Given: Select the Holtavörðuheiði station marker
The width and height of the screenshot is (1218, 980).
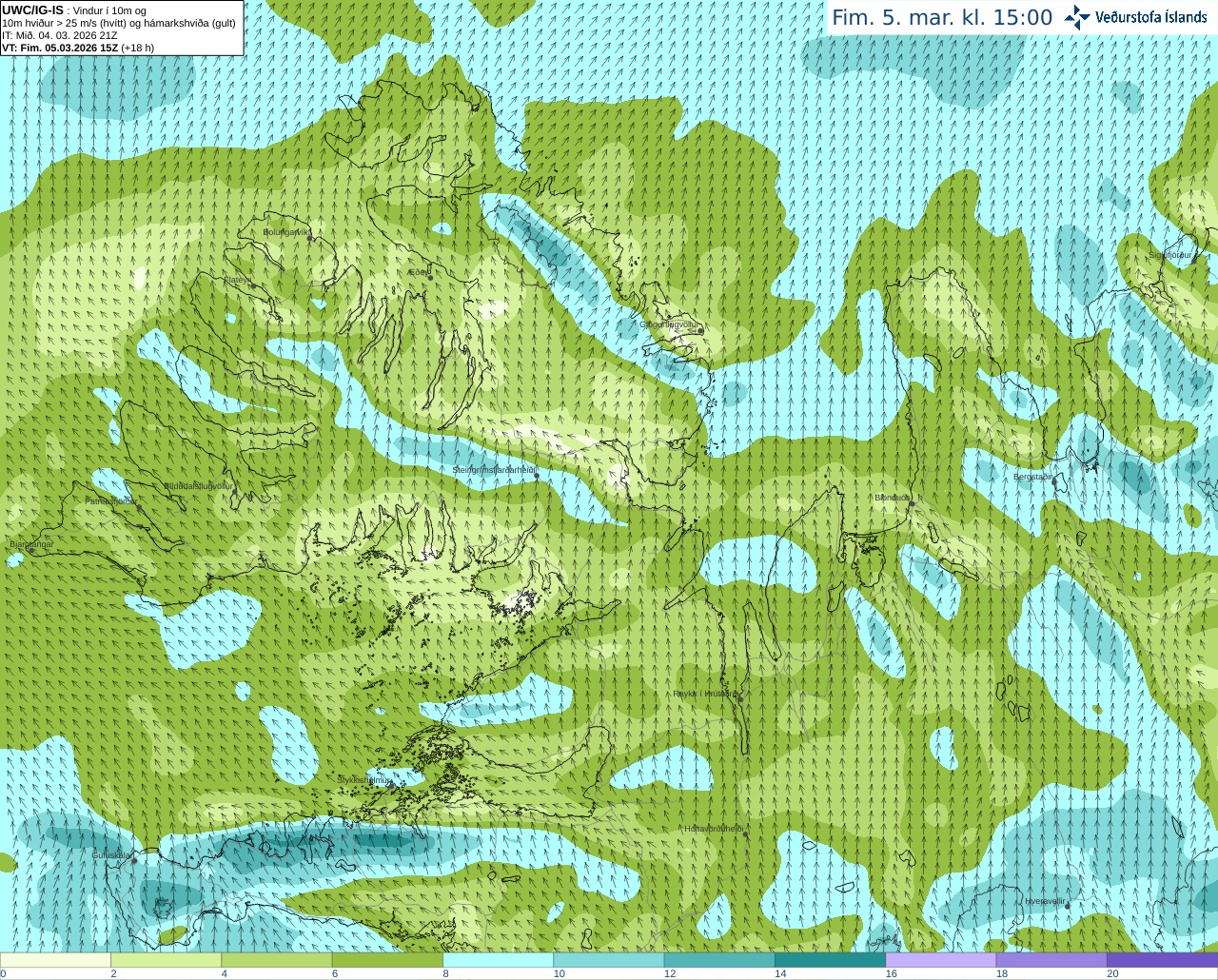Looking at the screenshot, I should (x=745, y=835).
